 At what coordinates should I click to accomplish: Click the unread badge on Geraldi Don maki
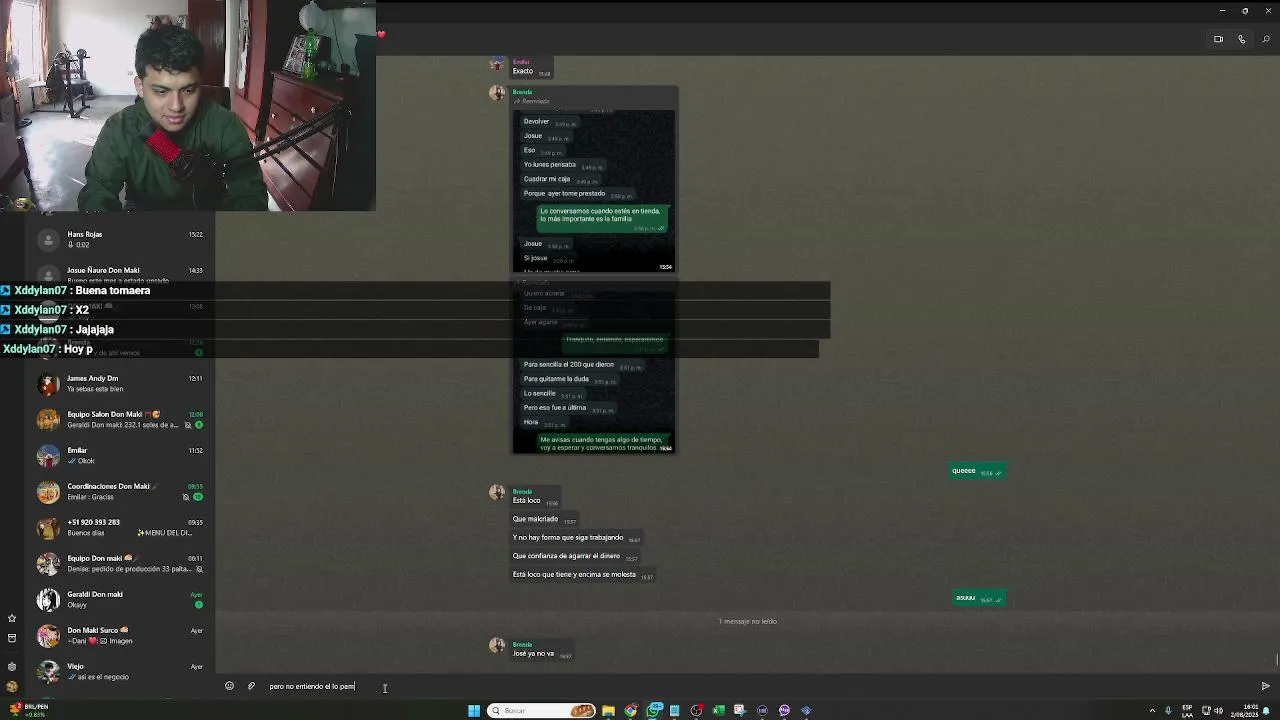[198, 605]
